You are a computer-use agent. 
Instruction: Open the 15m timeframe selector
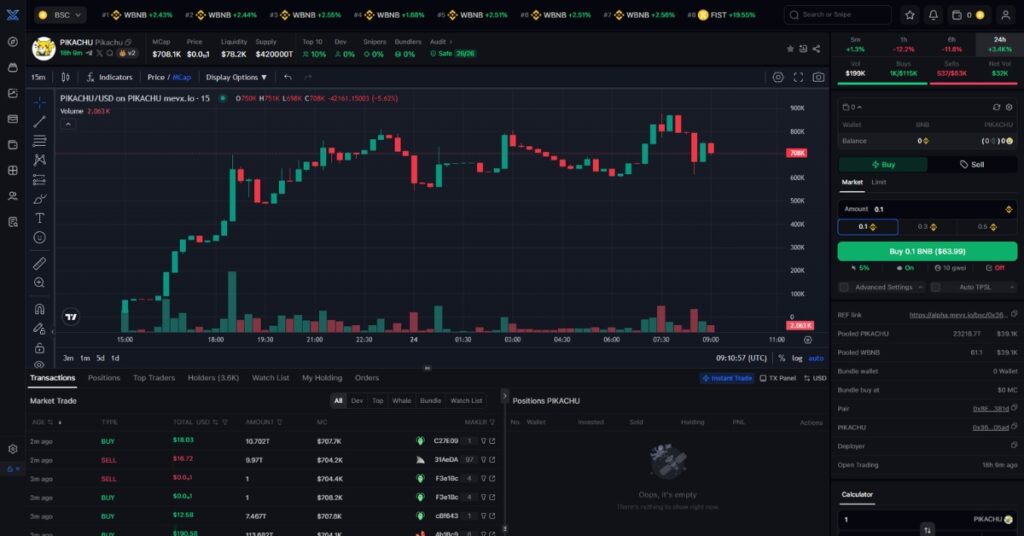[39, 77]
